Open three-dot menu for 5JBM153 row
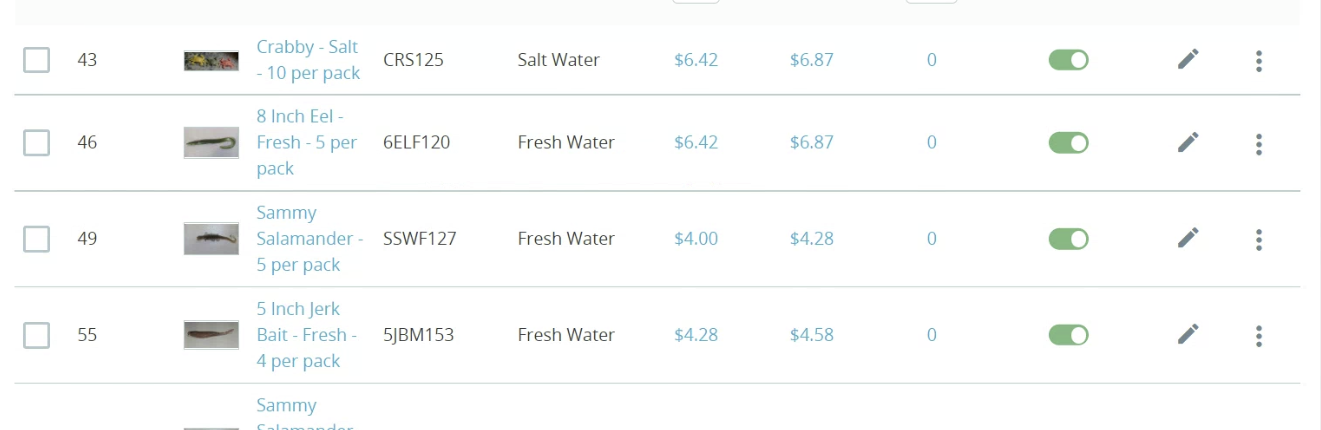This screenshot has height=430, width=1321. (1258, 336)
